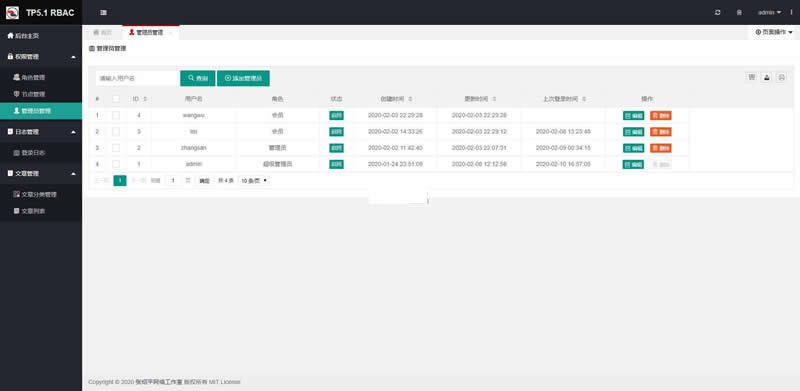This screenshot has width=800, height=391.
Task: Click the 删除 button for zhangsan
Action: [661, 148]
